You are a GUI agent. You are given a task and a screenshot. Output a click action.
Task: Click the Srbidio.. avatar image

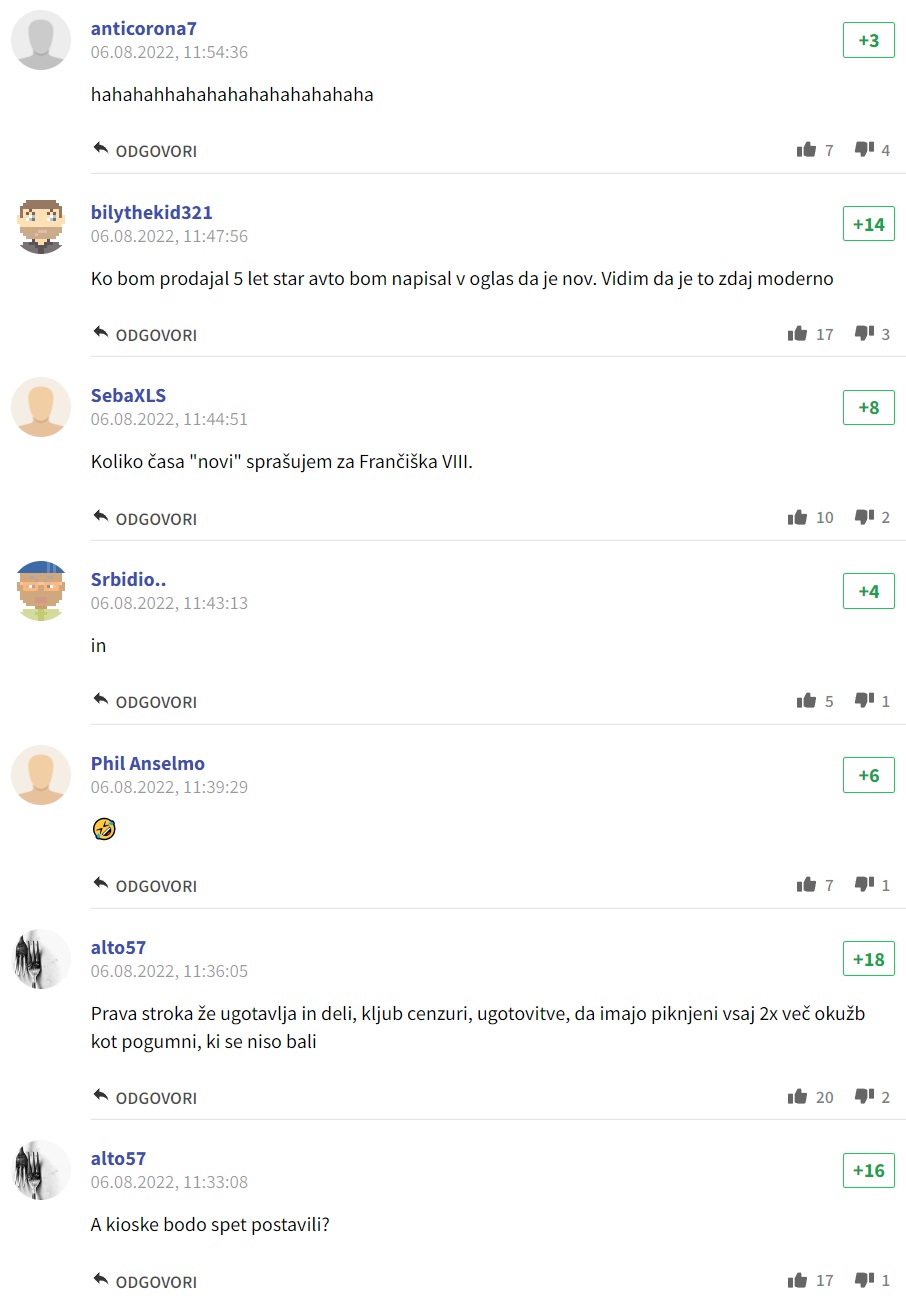click(x=41, y=591)
